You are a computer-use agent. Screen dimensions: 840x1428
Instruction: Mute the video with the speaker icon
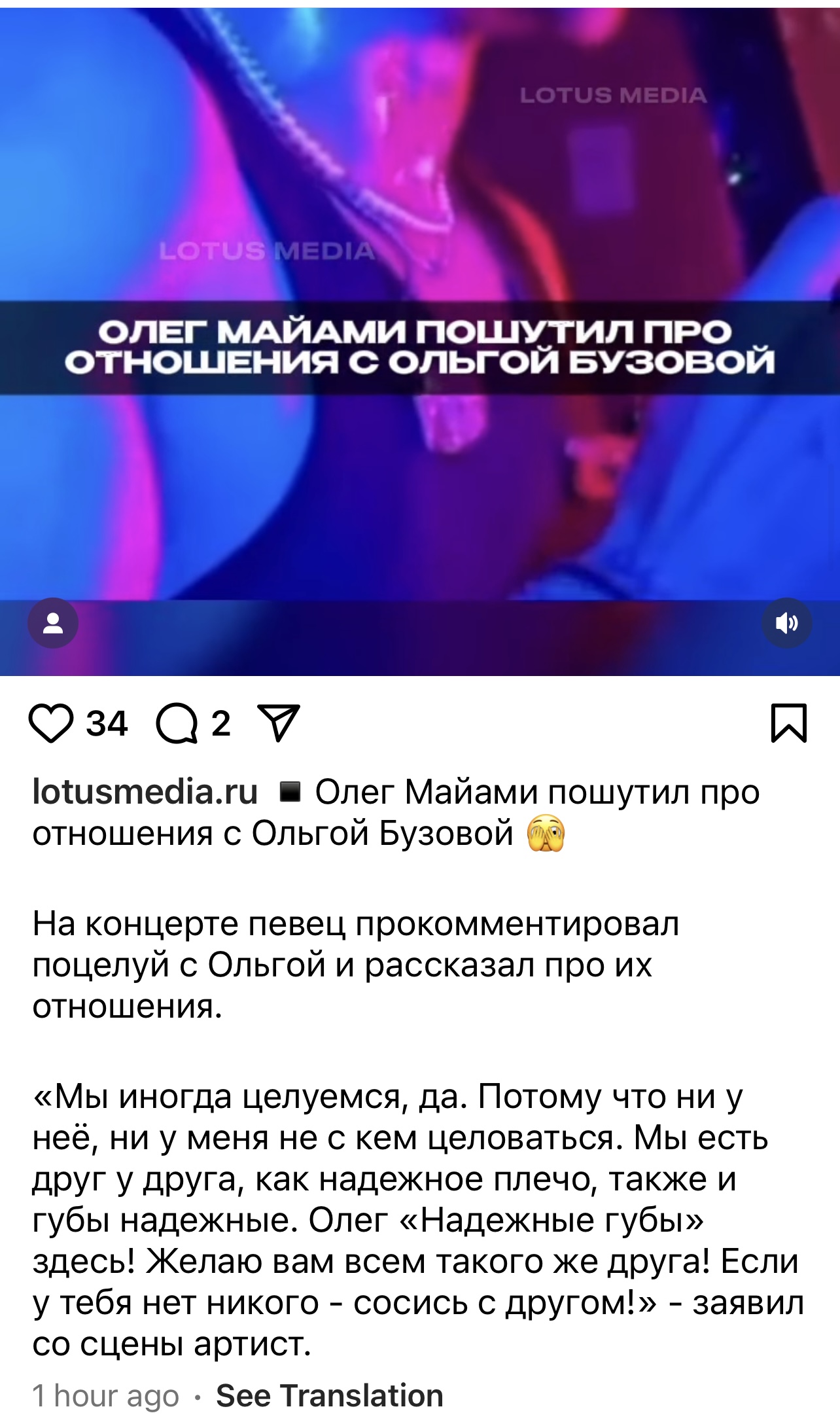coord(787,623)
